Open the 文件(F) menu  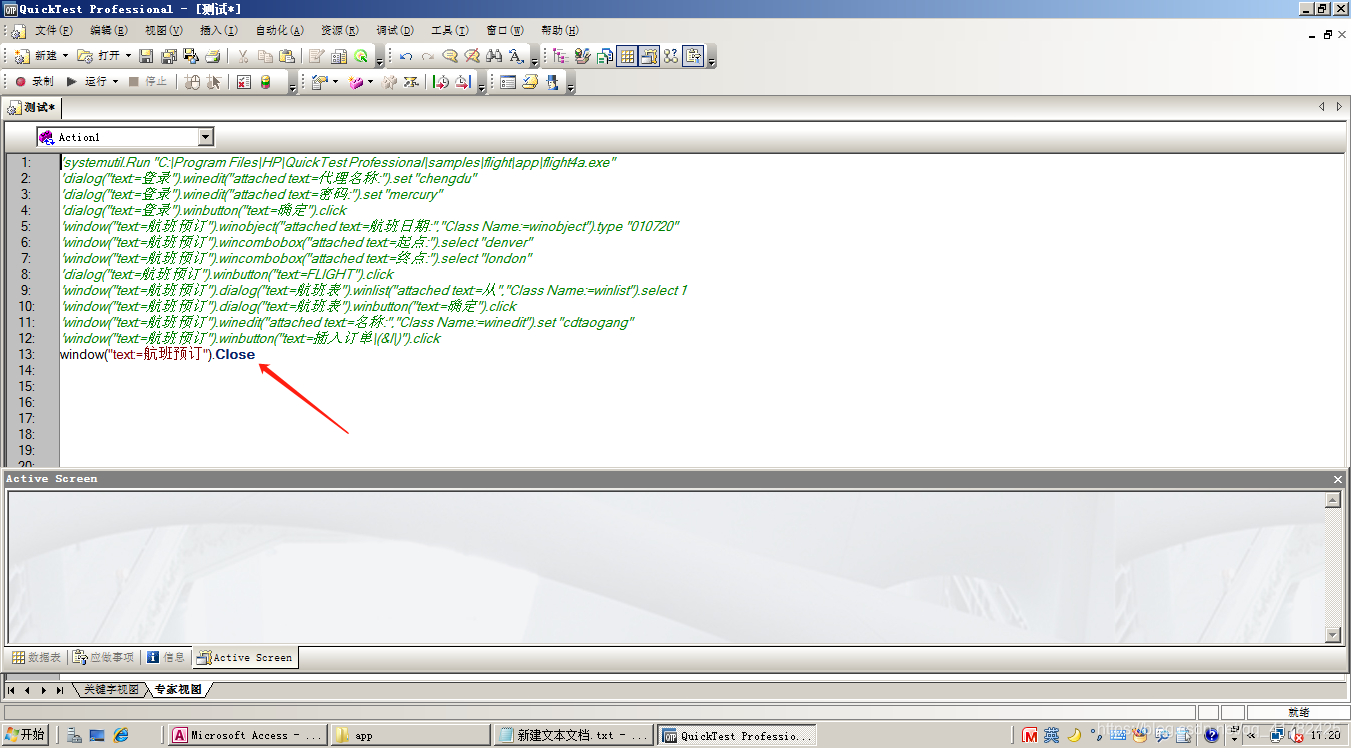click(52, 31)
